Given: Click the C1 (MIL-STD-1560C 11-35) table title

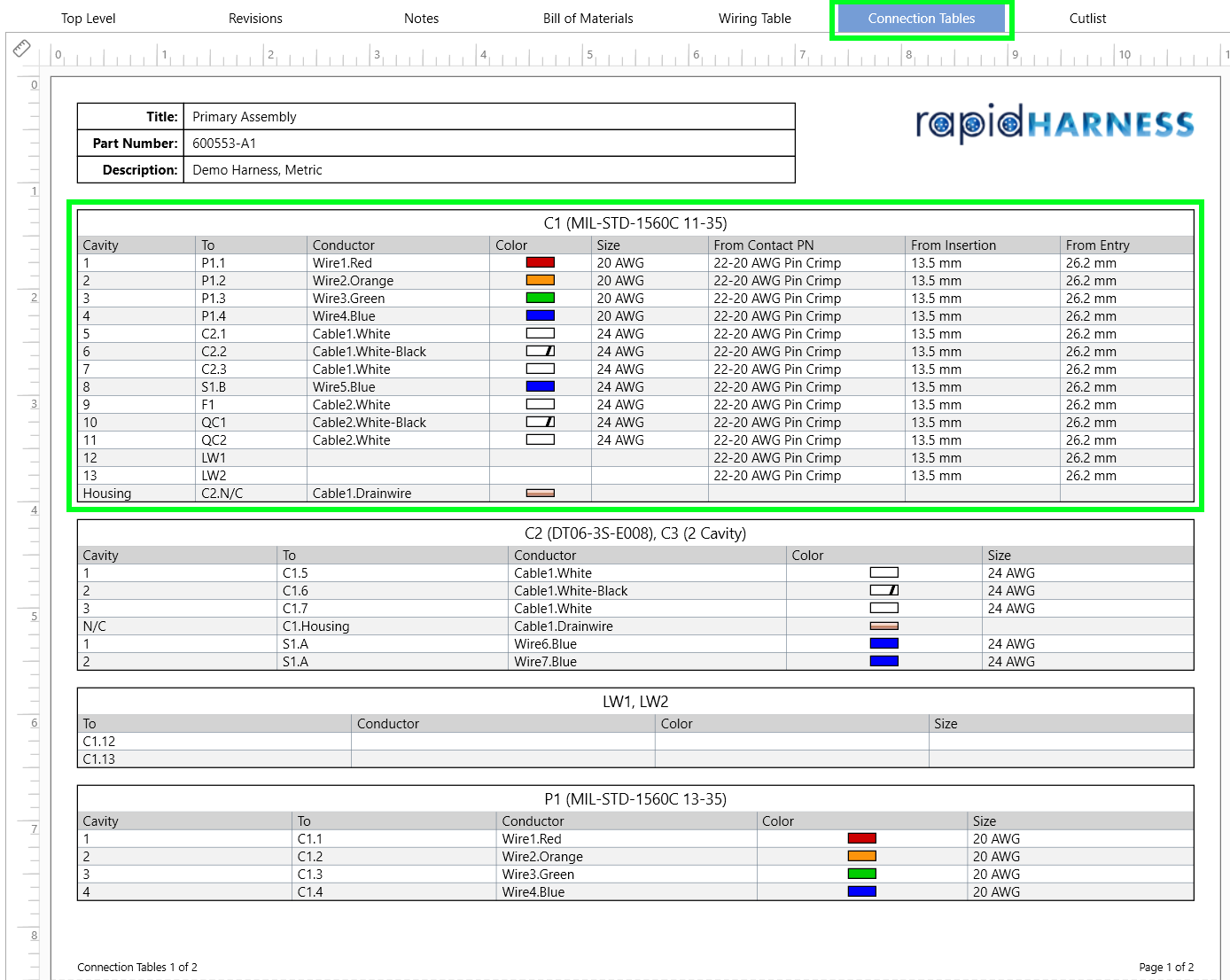Looking at the screenshot, I should [635, 223].
